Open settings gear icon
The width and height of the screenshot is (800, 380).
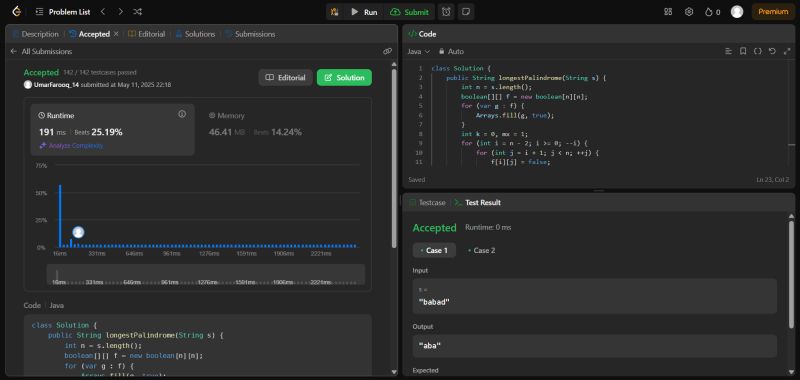[689, 12]
